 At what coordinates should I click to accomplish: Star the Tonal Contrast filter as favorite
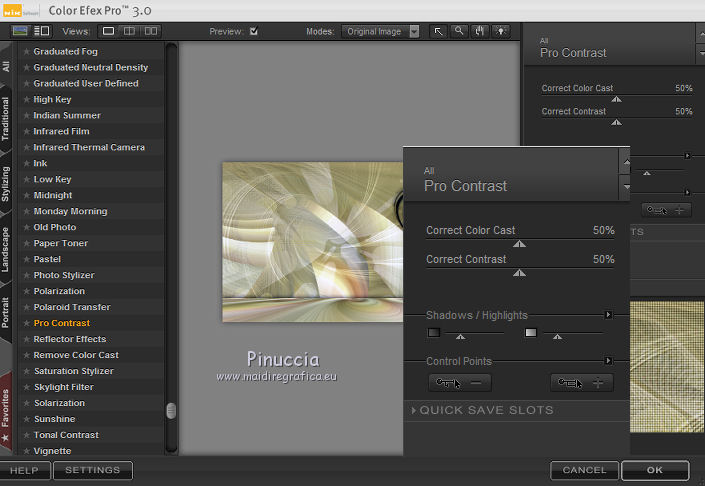click(x=27, y=435)
